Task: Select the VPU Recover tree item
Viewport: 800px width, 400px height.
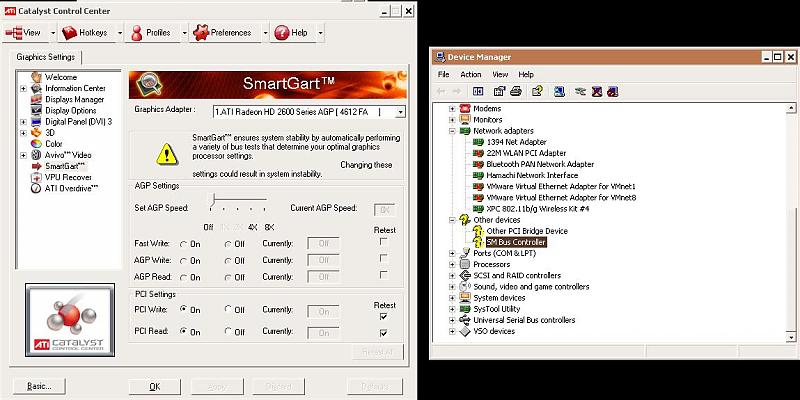Action: pyautogui.click(x=68, y=177)
